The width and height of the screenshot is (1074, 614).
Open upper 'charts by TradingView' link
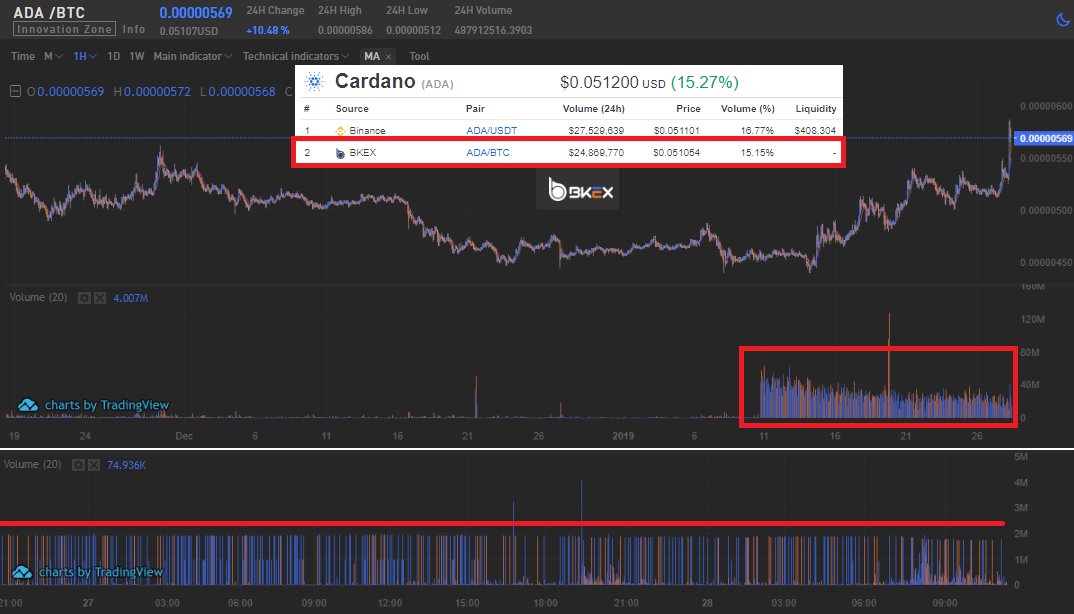[x=107, y=405]
